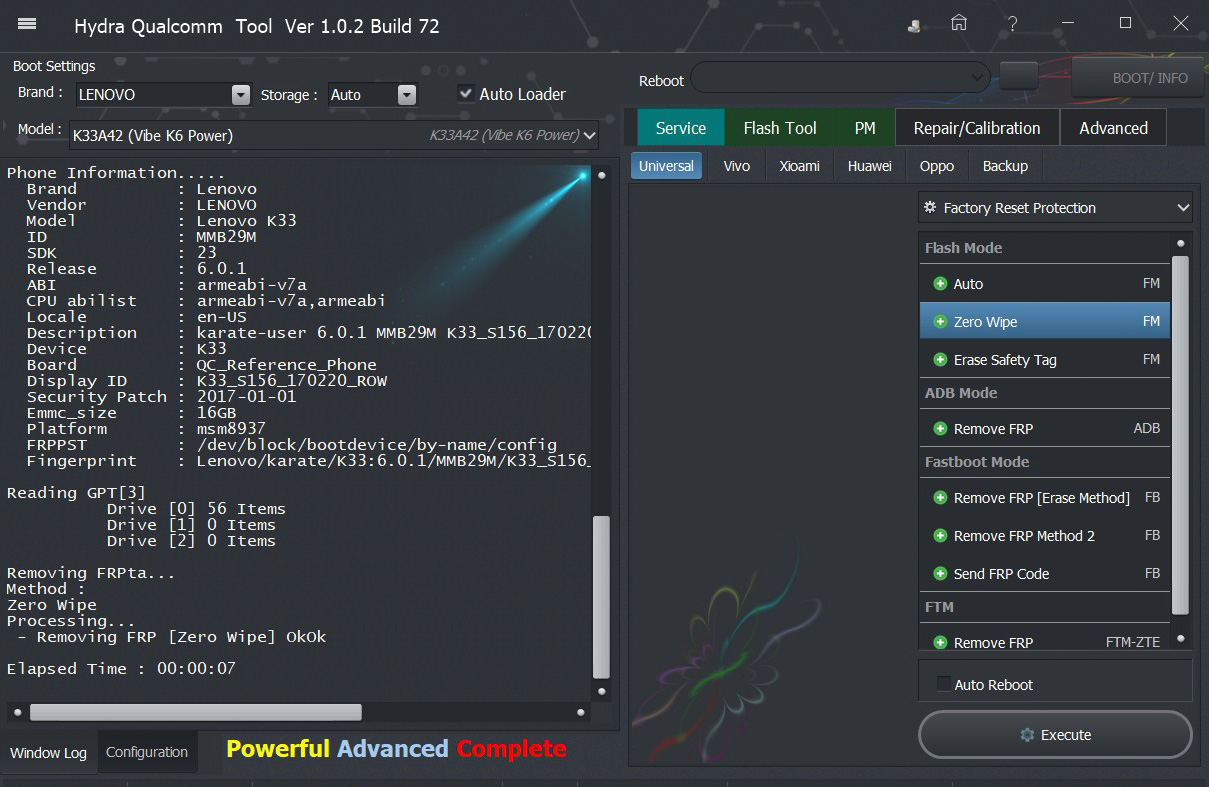Click plus icon beside FTM-ZTE Remove FRP
Image resolution: width=1209 pixels, height=787 pixels.
click(x=940, y=643)
